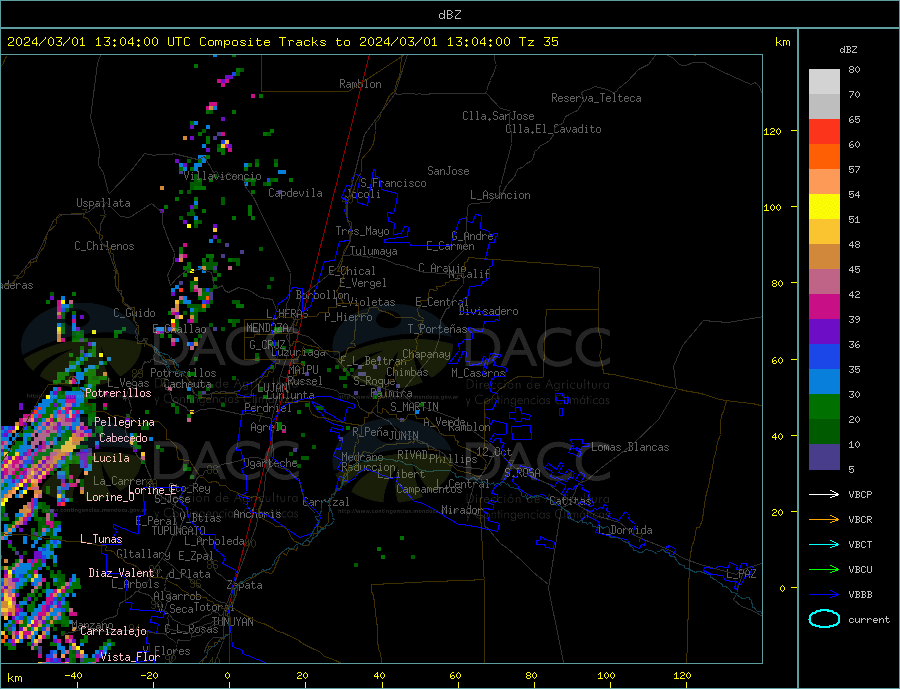Click the dBZ title at top

[449, 15]
